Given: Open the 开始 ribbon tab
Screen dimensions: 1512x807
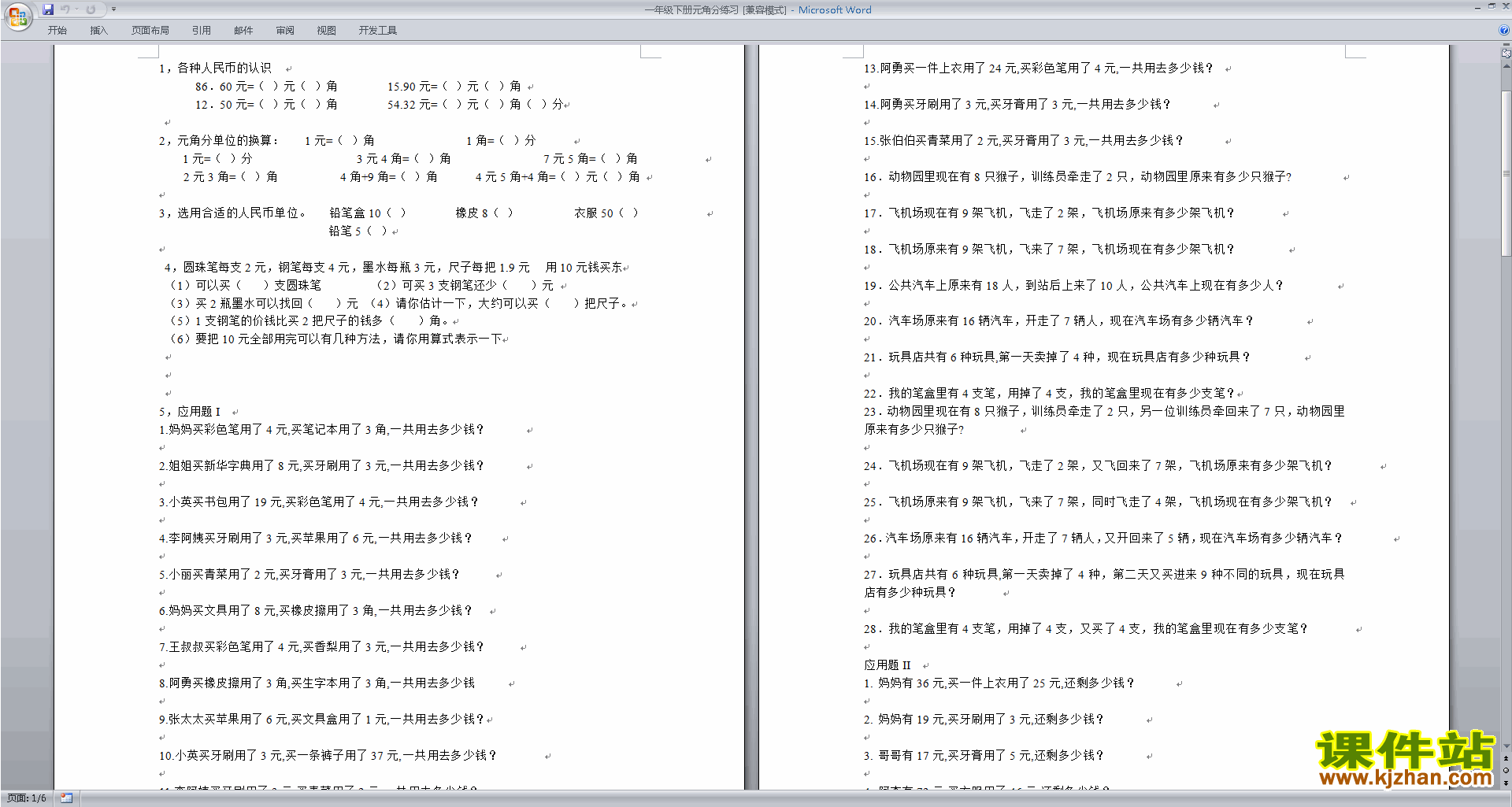Looking at the screenshot, I should [57, 31].
